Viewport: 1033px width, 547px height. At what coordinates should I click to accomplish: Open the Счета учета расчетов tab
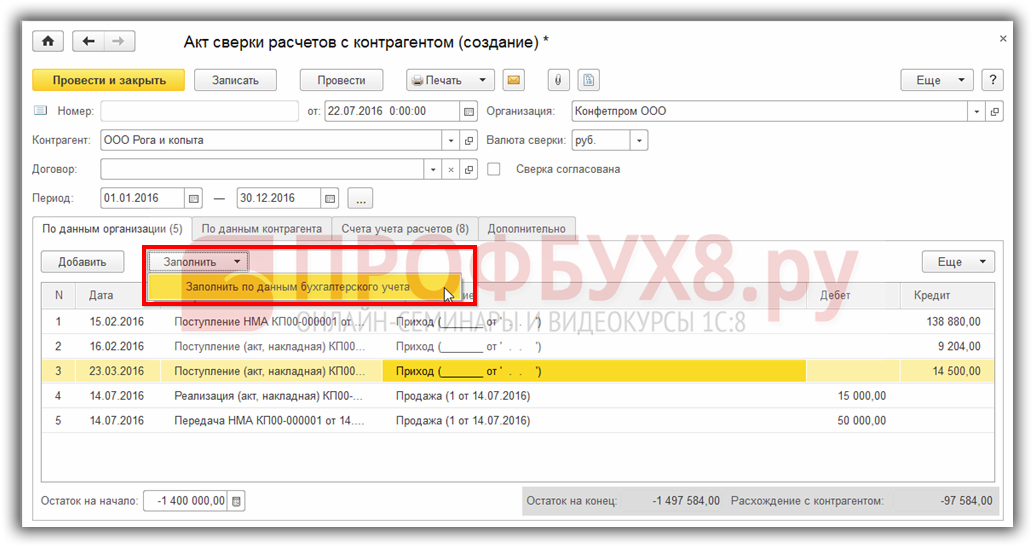pyautogui.click(x=404, y=229)
